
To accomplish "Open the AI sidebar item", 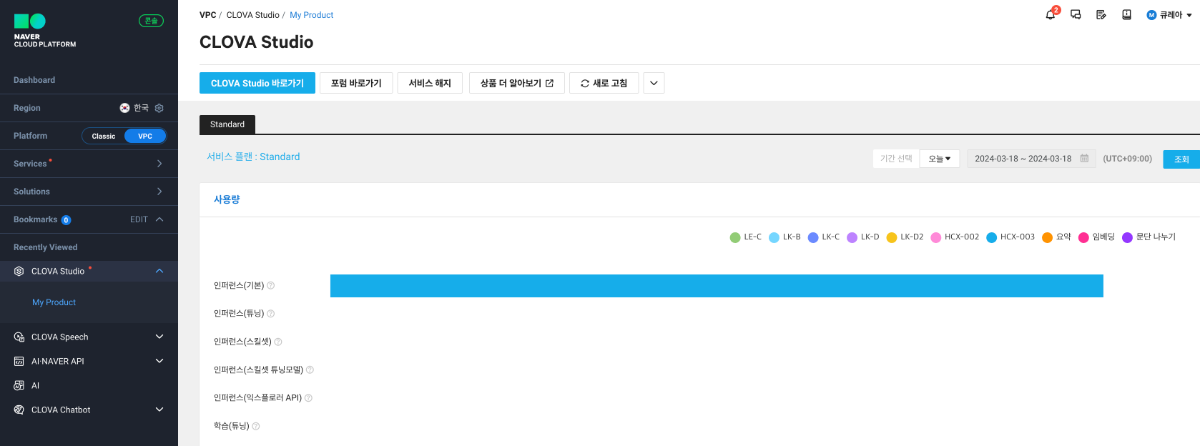I will pyautogui.click(x=35, y=385).
